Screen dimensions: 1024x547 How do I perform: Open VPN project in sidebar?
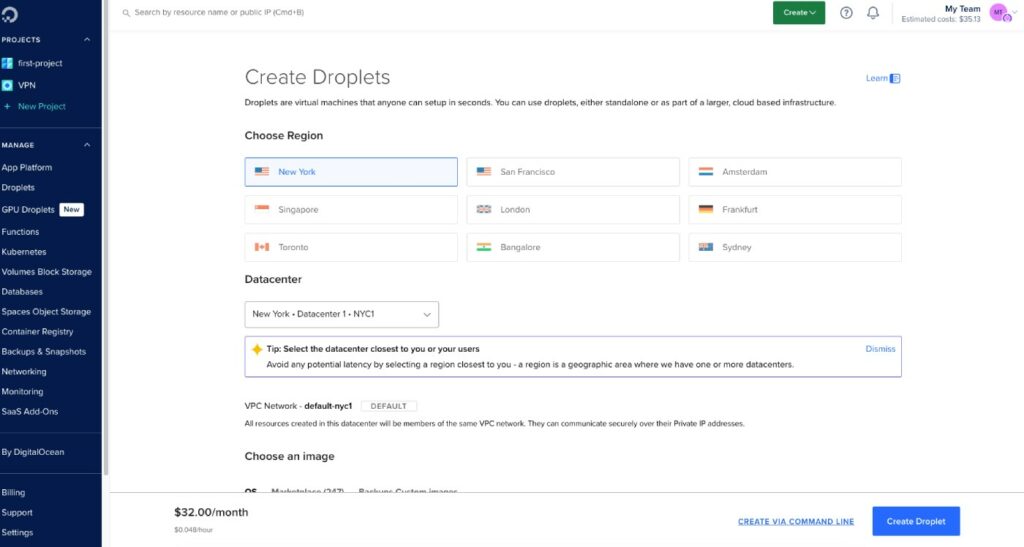tap(27, 86)
